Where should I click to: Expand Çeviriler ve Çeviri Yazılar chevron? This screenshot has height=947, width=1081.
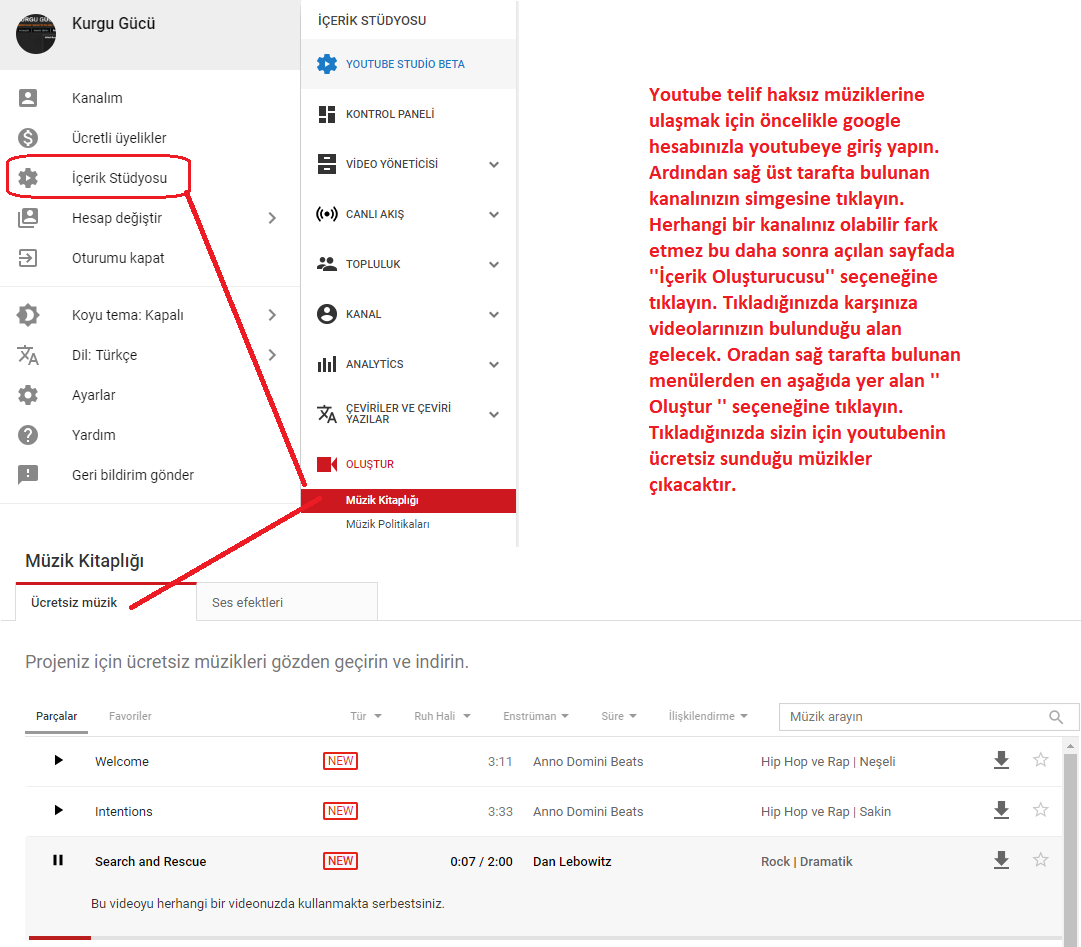click(x=494, y=415)
